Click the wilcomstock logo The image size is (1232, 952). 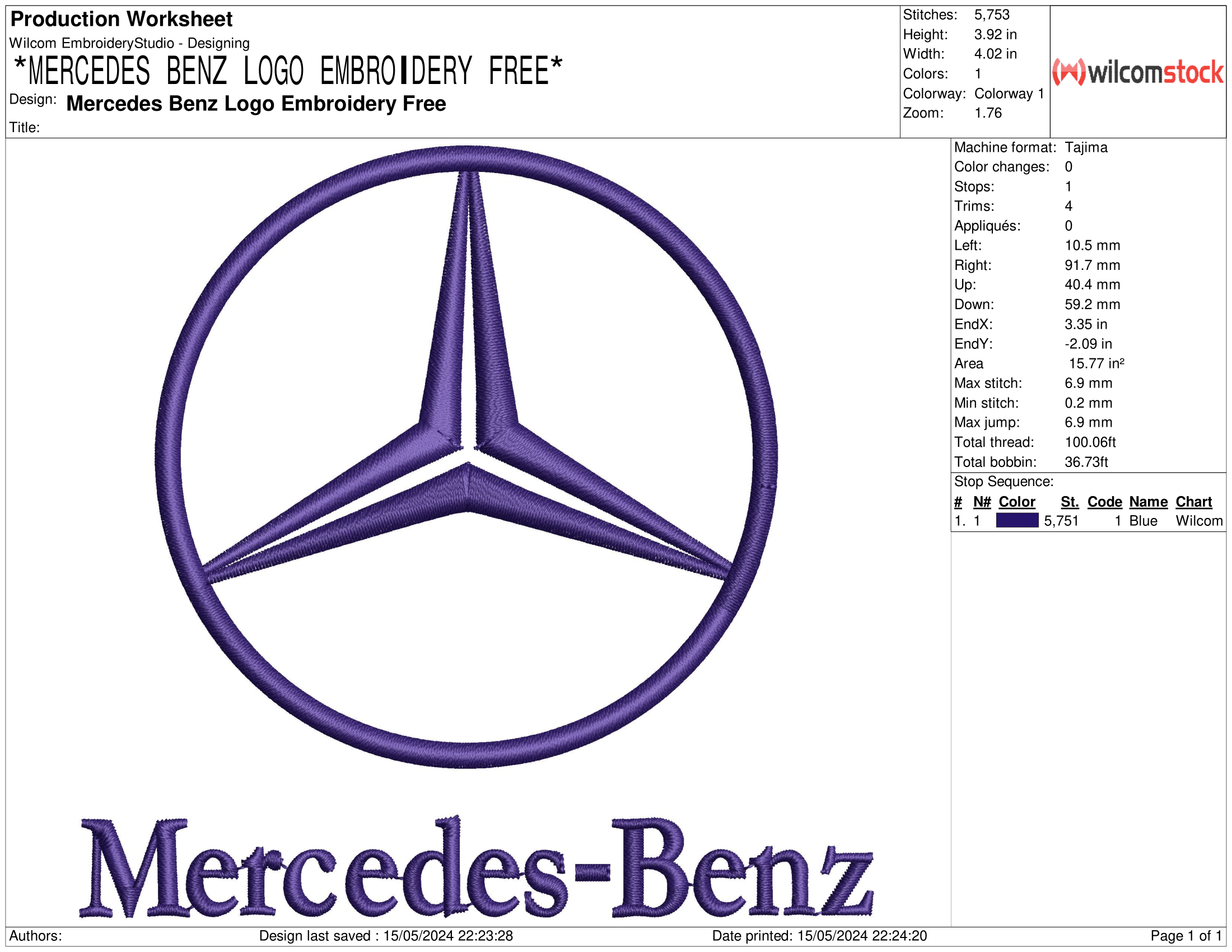point(1138,72)
